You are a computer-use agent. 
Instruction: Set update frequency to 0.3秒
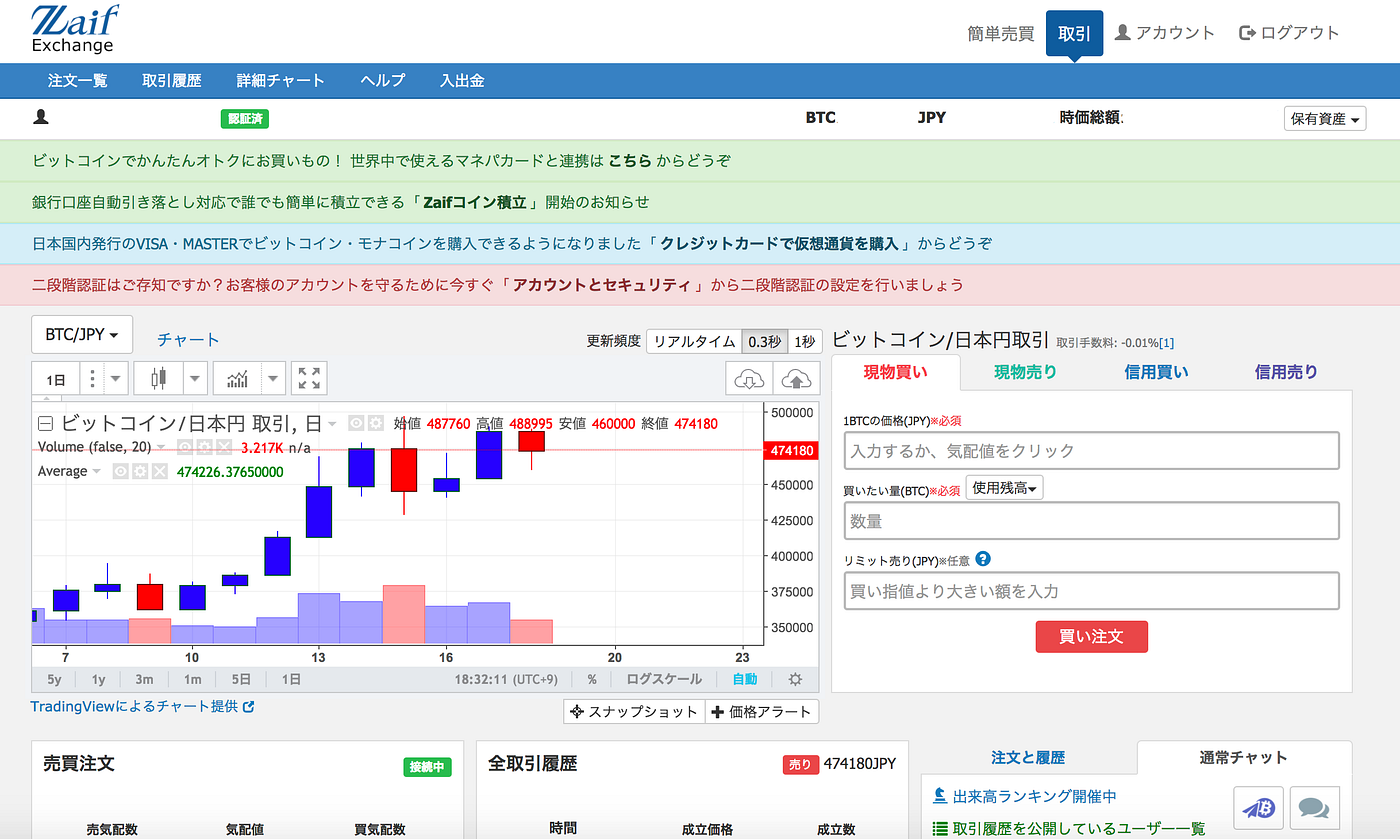pyautogui.click(x=765, y=341)
